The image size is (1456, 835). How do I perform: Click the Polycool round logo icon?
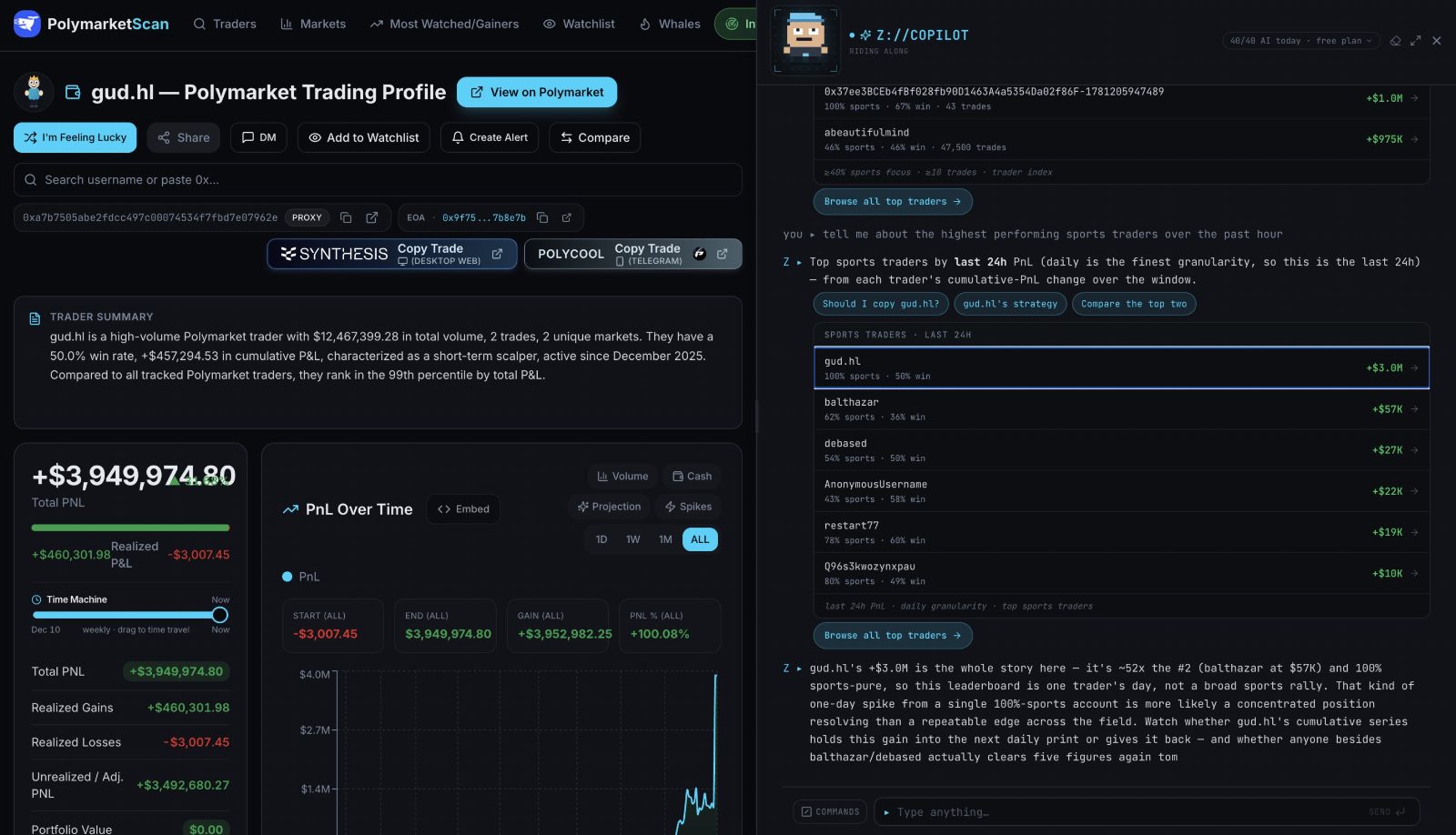pos(700,254)
